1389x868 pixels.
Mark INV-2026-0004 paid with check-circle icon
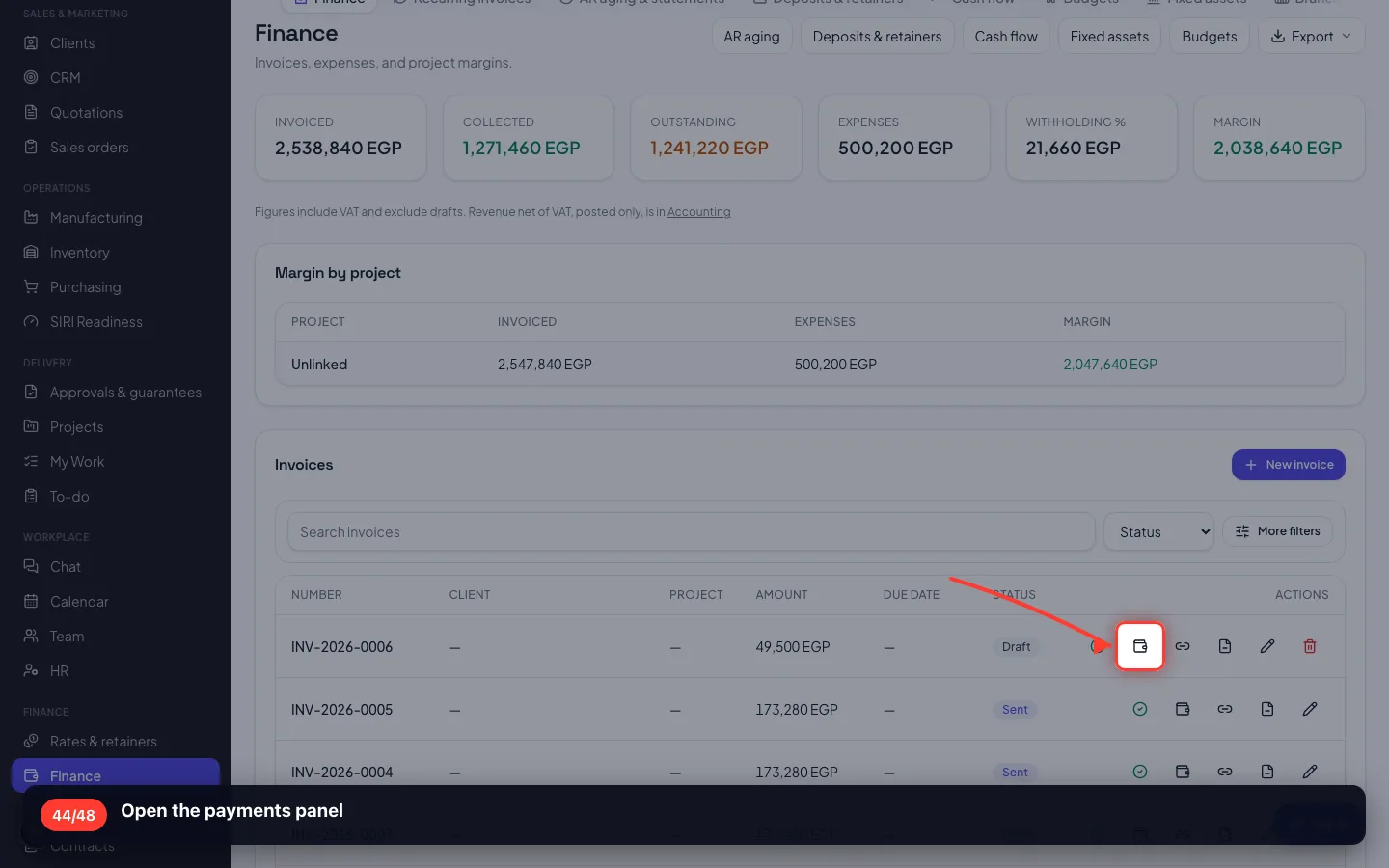tap(1140, 772)
